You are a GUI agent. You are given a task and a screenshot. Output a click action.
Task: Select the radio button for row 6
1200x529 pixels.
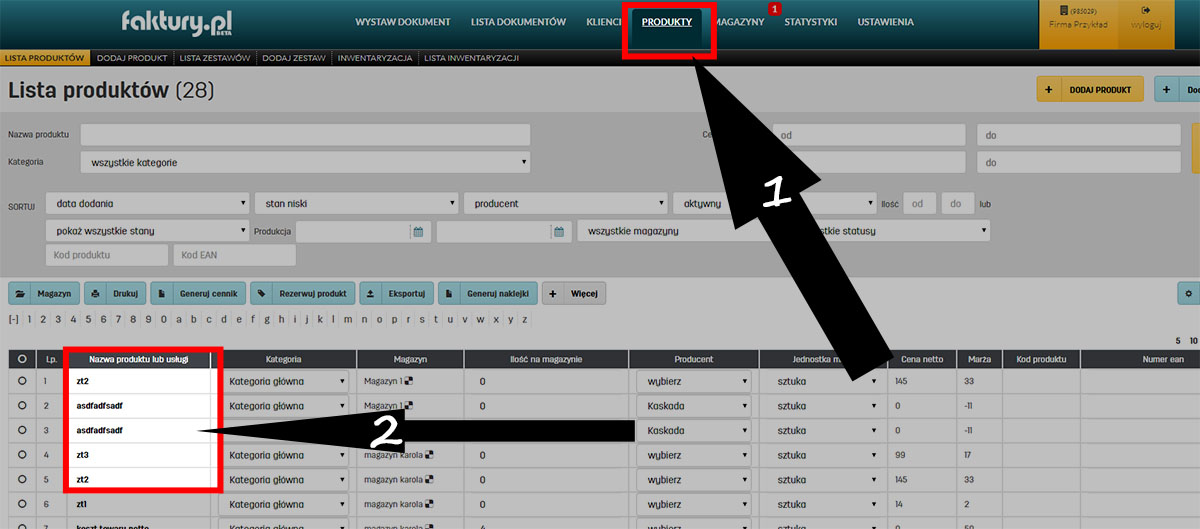pyautogui.click(x=22, y=505)
